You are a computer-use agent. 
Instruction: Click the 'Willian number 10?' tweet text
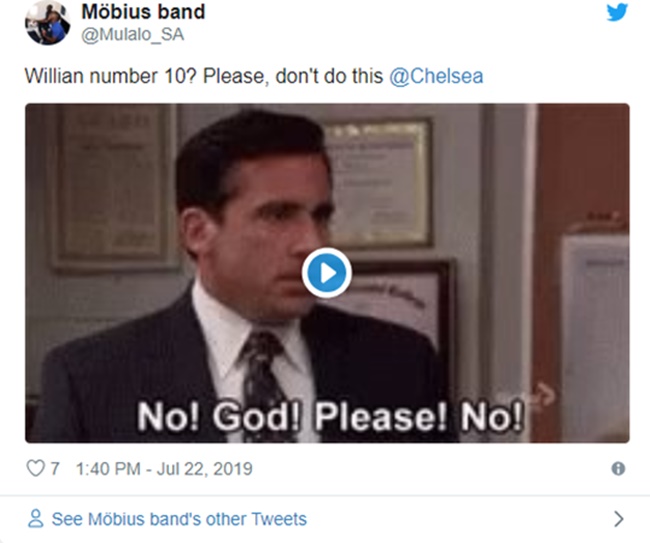pyautogui.click(x=110, y=76)
